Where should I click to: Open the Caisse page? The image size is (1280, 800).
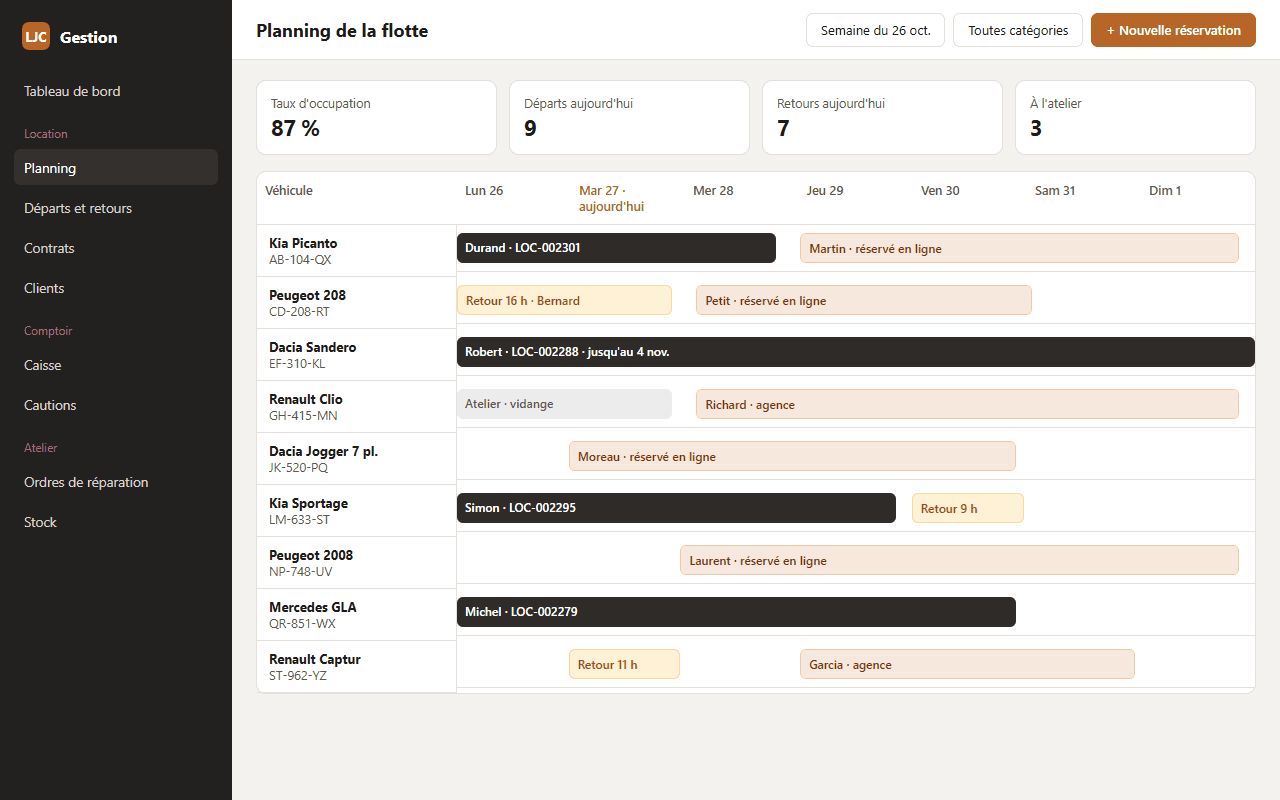coord(116,365)
